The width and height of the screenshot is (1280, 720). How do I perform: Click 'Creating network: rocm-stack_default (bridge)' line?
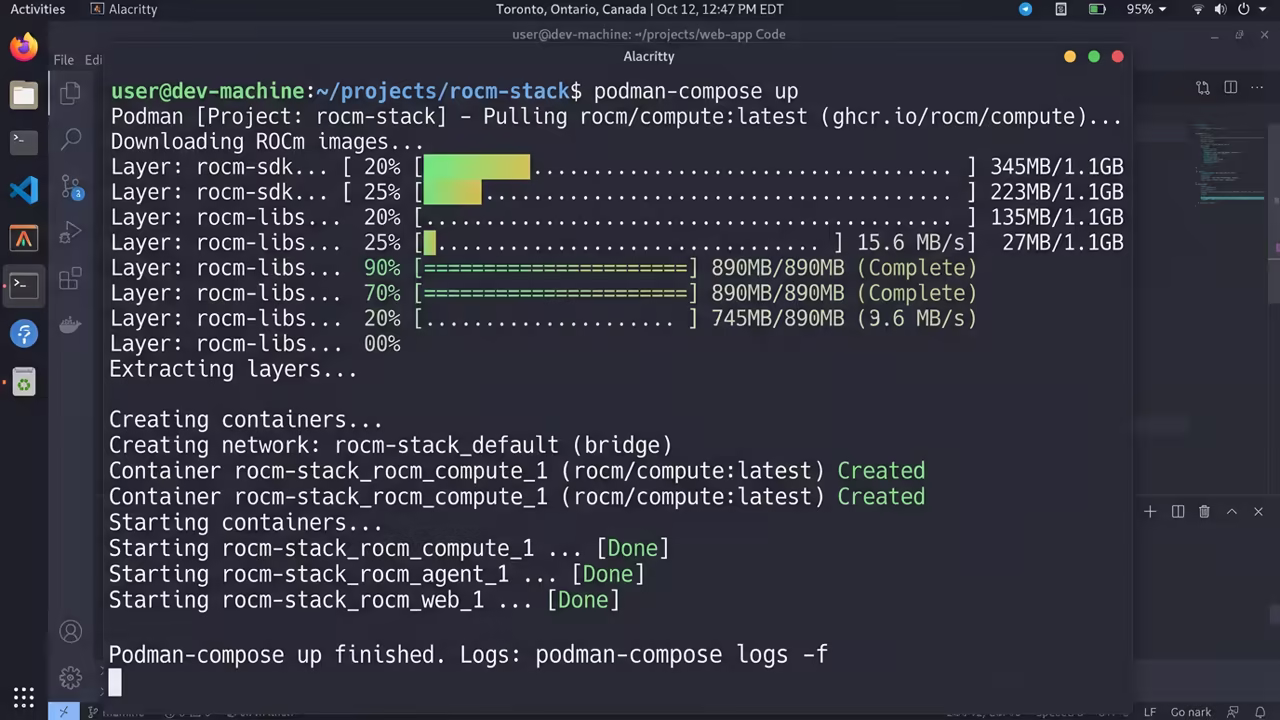tap(391, 445)
